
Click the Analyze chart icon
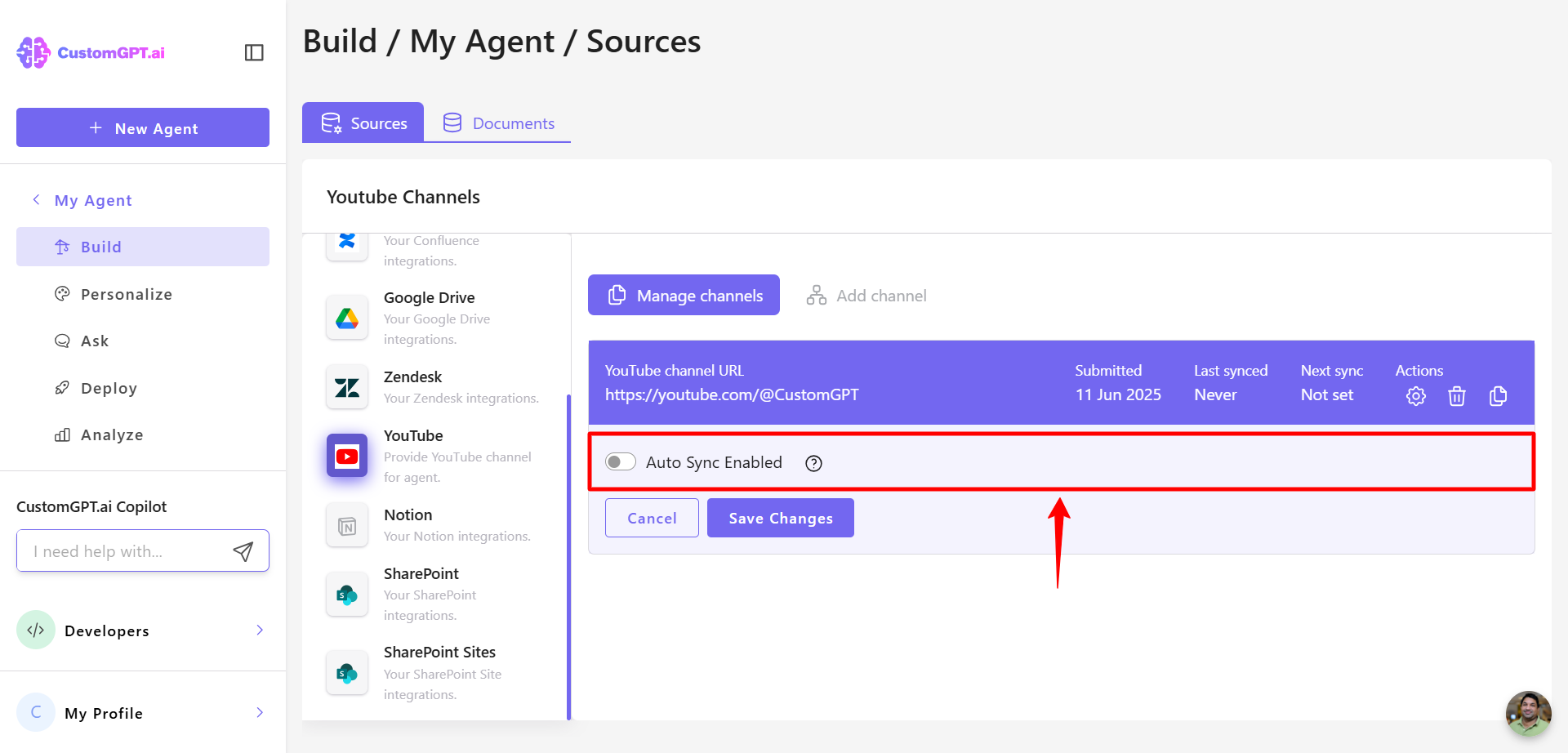point(62,434)
